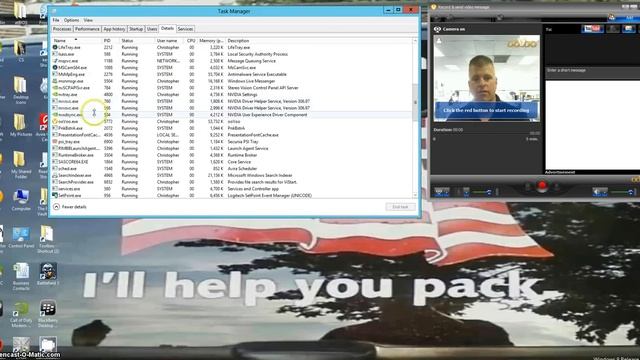The width and height of the screenshot is (640, 360).
Task: Click the MSCamS64.exe process icon
Action: (x=55, y=67)
